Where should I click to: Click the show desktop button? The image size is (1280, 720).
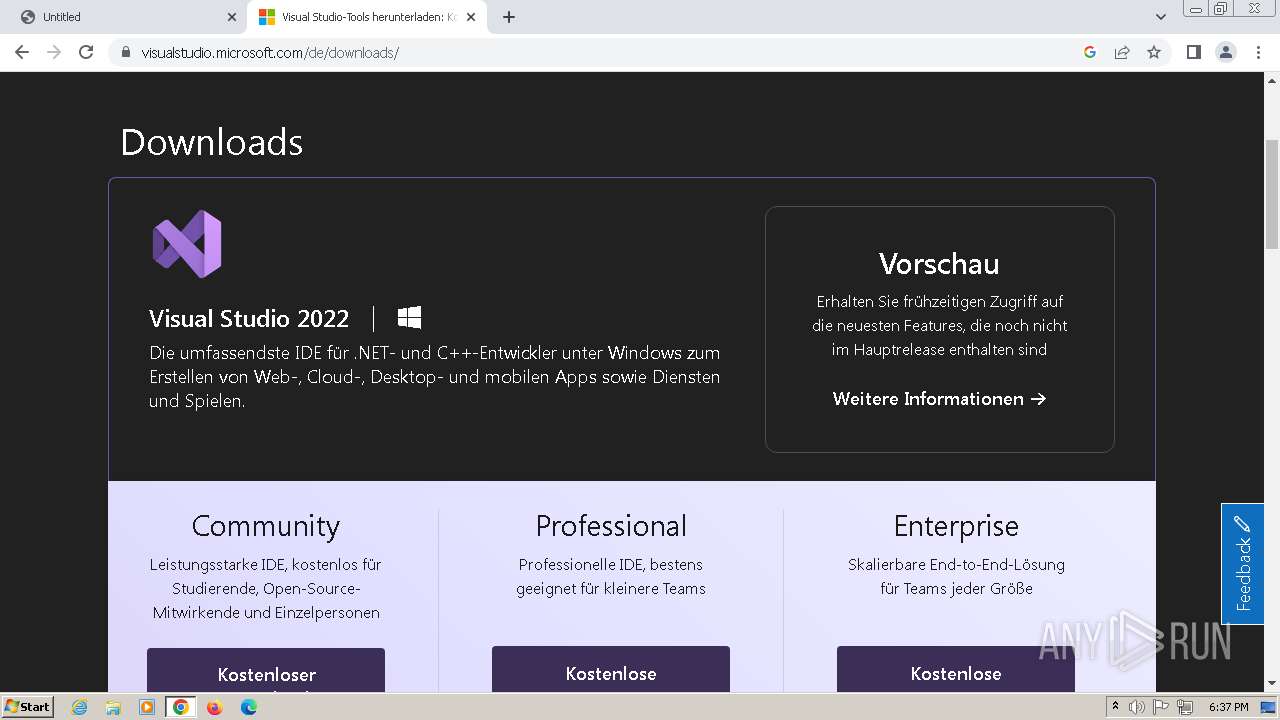(1268, 707)
